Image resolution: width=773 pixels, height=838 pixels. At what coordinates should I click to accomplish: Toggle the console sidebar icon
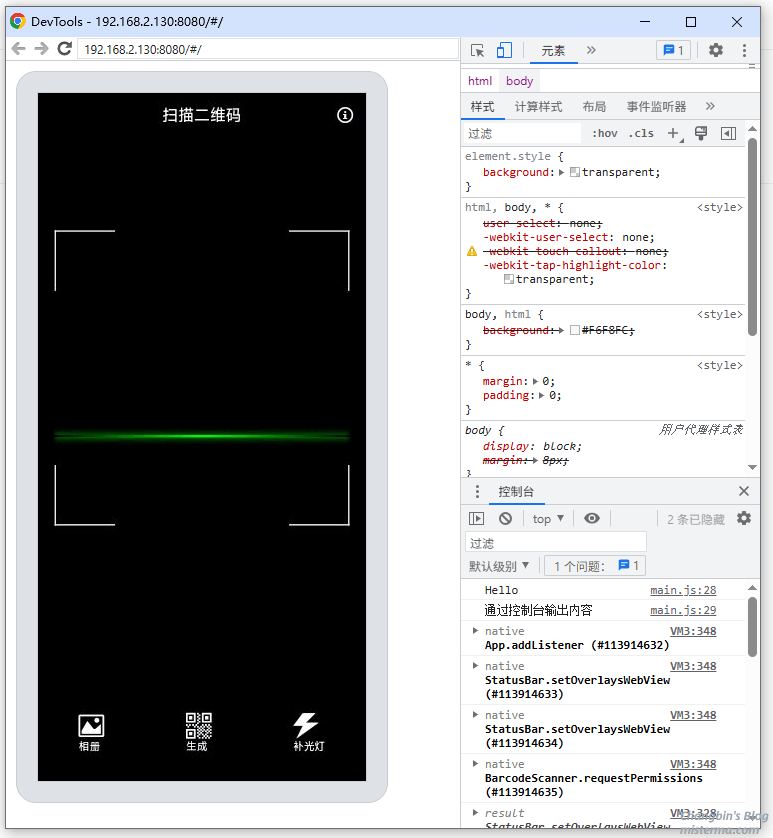click(476, 518)
